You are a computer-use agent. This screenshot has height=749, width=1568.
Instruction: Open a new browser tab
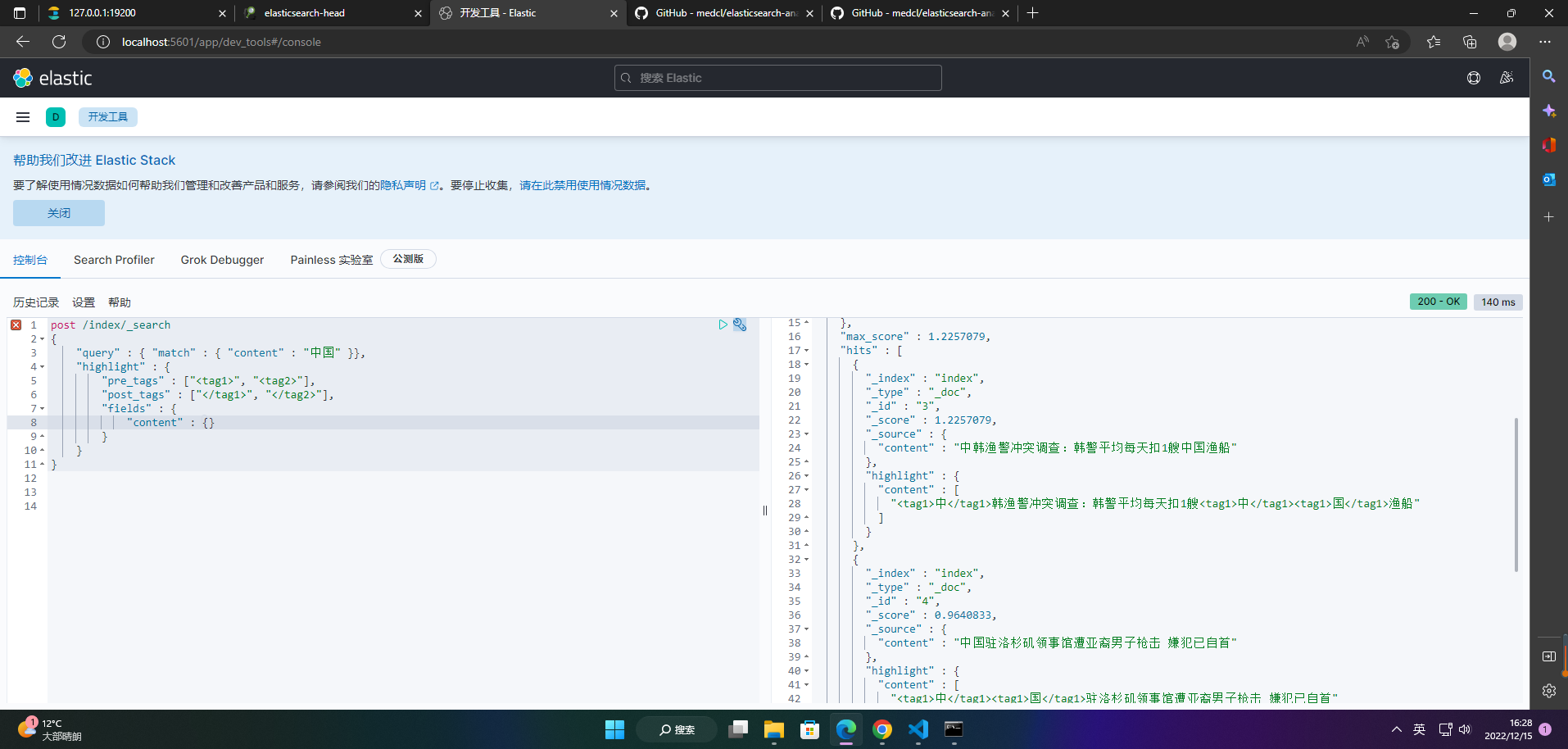tap(1032, 13)
